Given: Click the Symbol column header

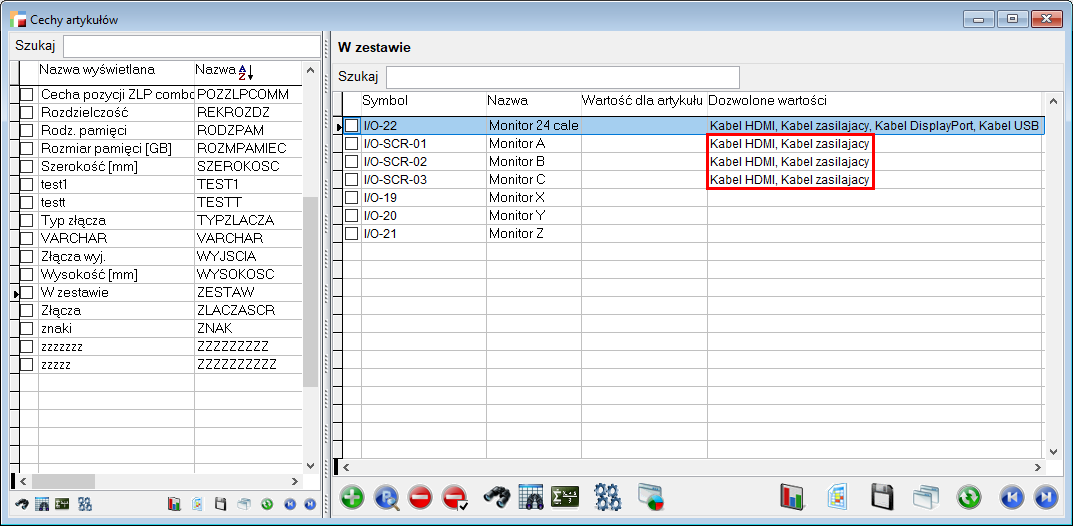Looking at the screenshot, I should (424, 101).
